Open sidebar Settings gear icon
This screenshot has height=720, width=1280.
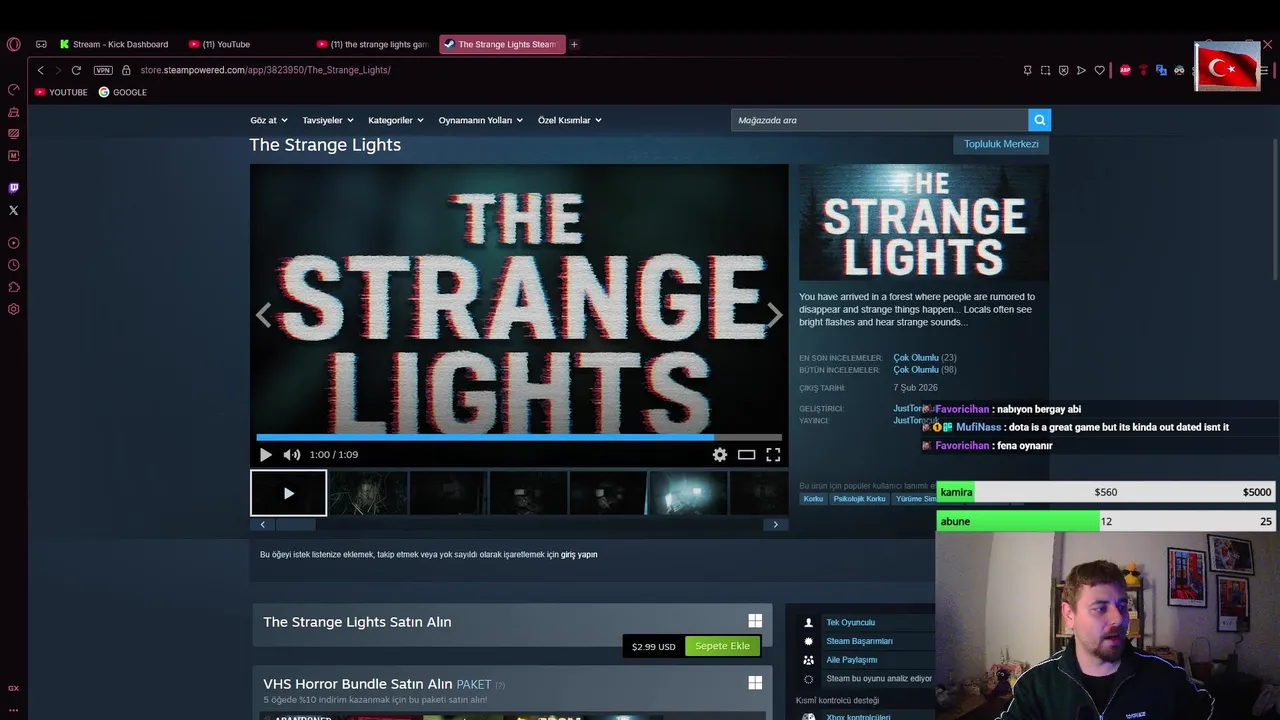point(13,309)
